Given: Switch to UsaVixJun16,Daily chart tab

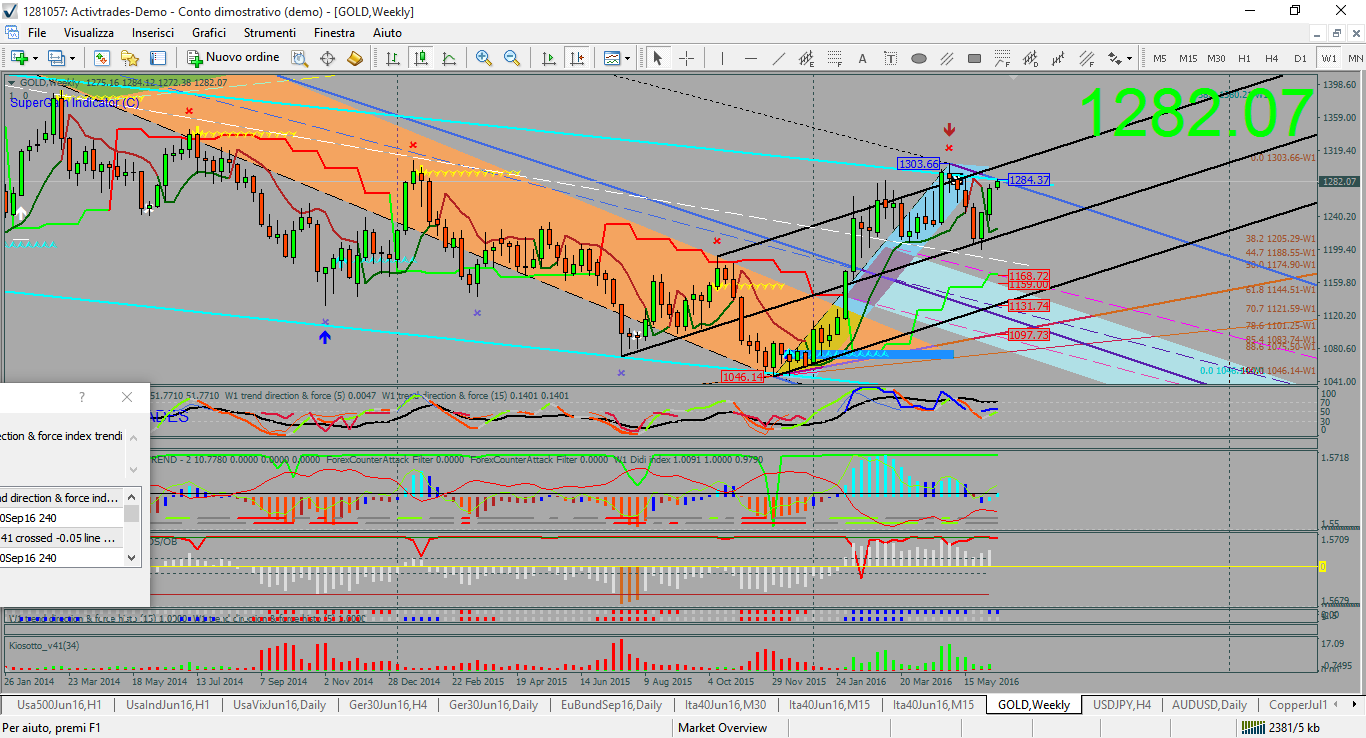Looking at the screenshot, I should (279, 705).
